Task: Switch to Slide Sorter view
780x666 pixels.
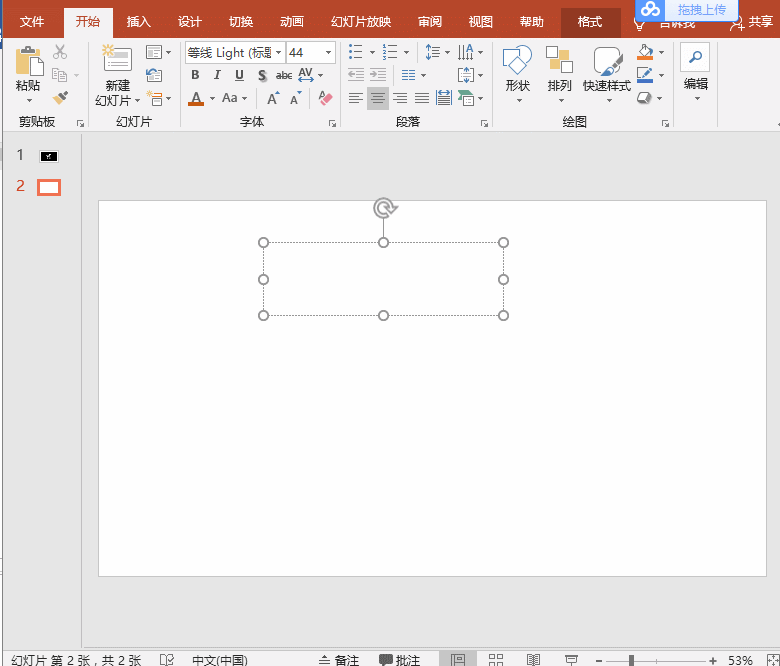Action: click(x=495, y=660)
